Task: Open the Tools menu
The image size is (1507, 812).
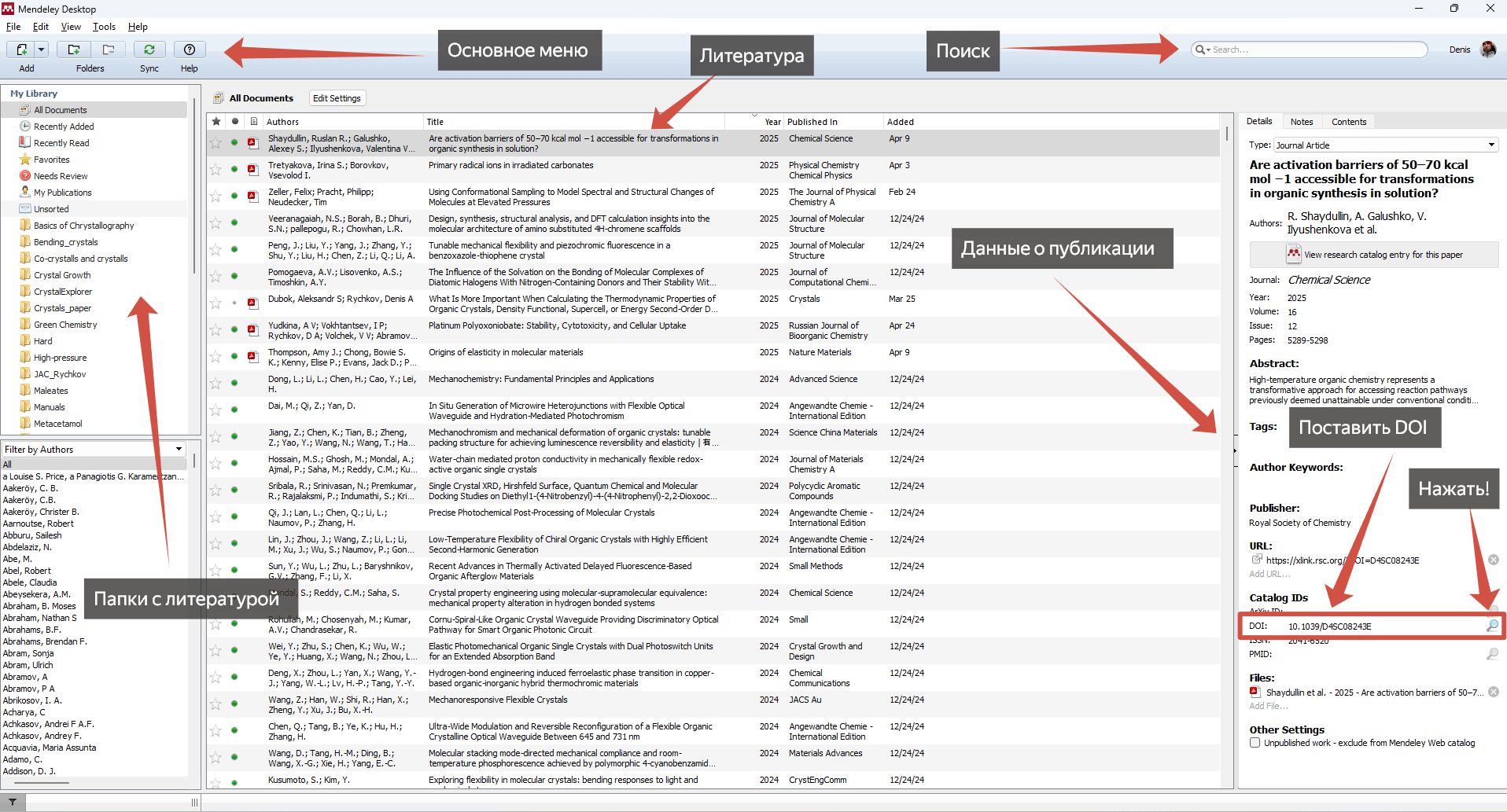Action: (x=104, y=27)
